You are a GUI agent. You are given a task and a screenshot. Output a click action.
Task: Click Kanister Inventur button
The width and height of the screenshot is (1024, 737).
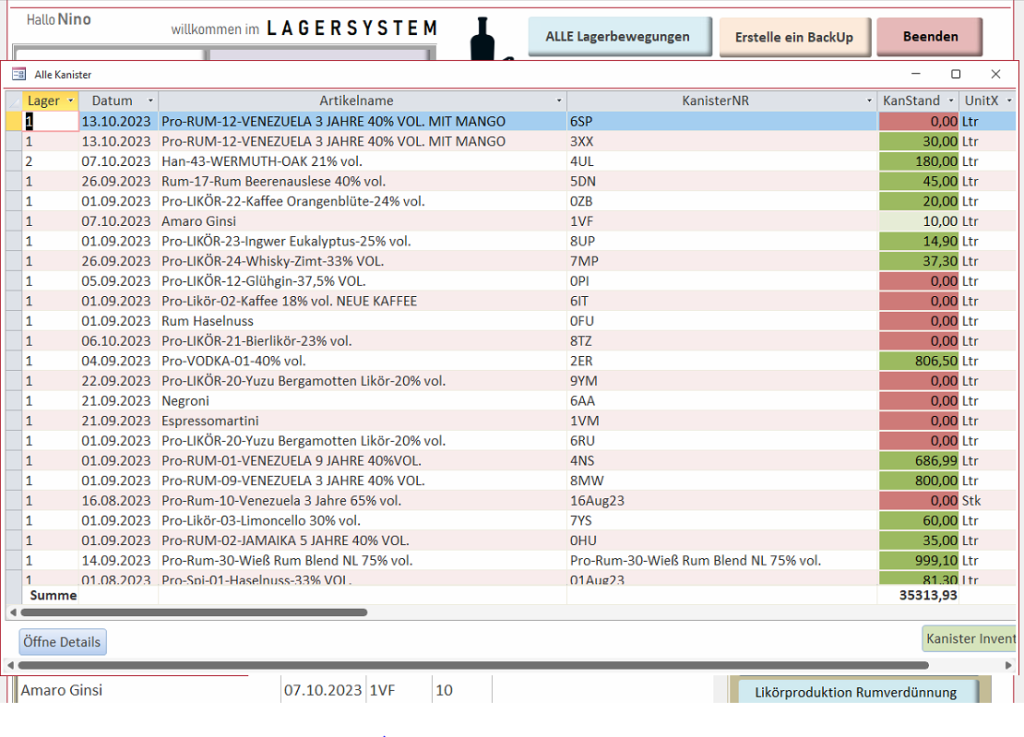tap(970, 638)
